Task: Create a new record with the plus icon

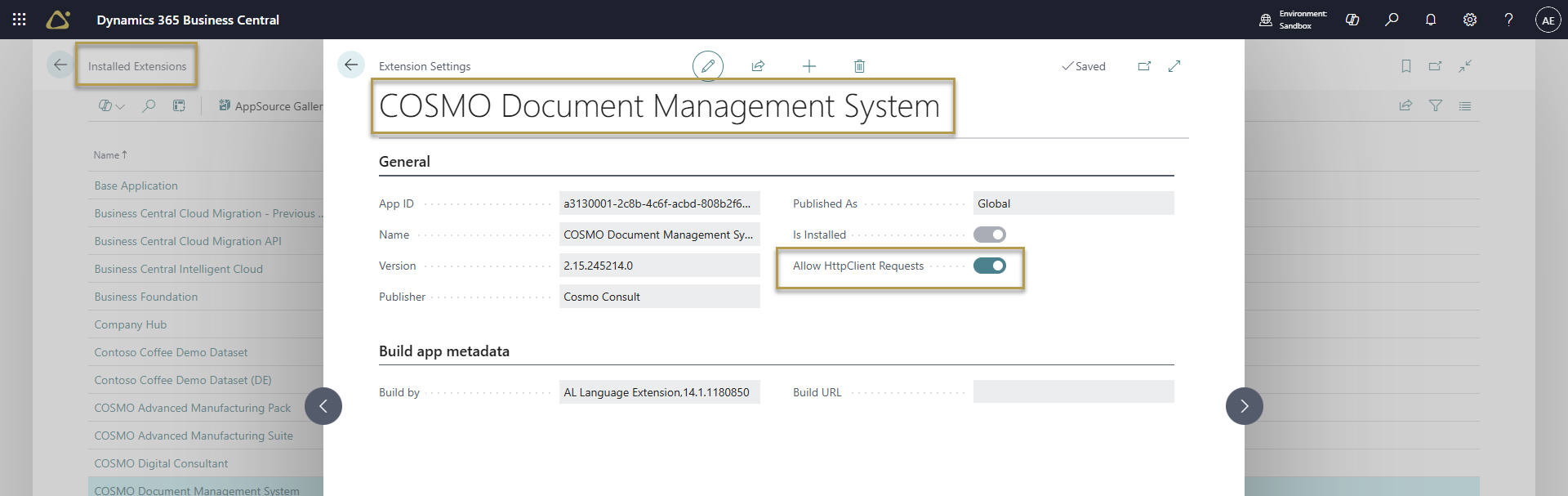Action: [809, 66]
